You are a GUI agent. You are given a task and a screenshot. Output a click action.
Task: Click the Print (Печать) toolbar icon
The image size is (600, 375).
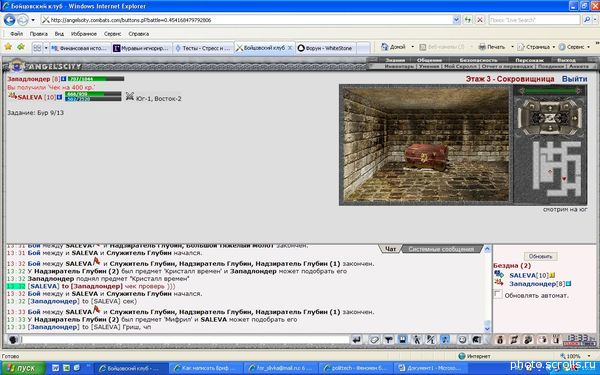pos(483,47)
